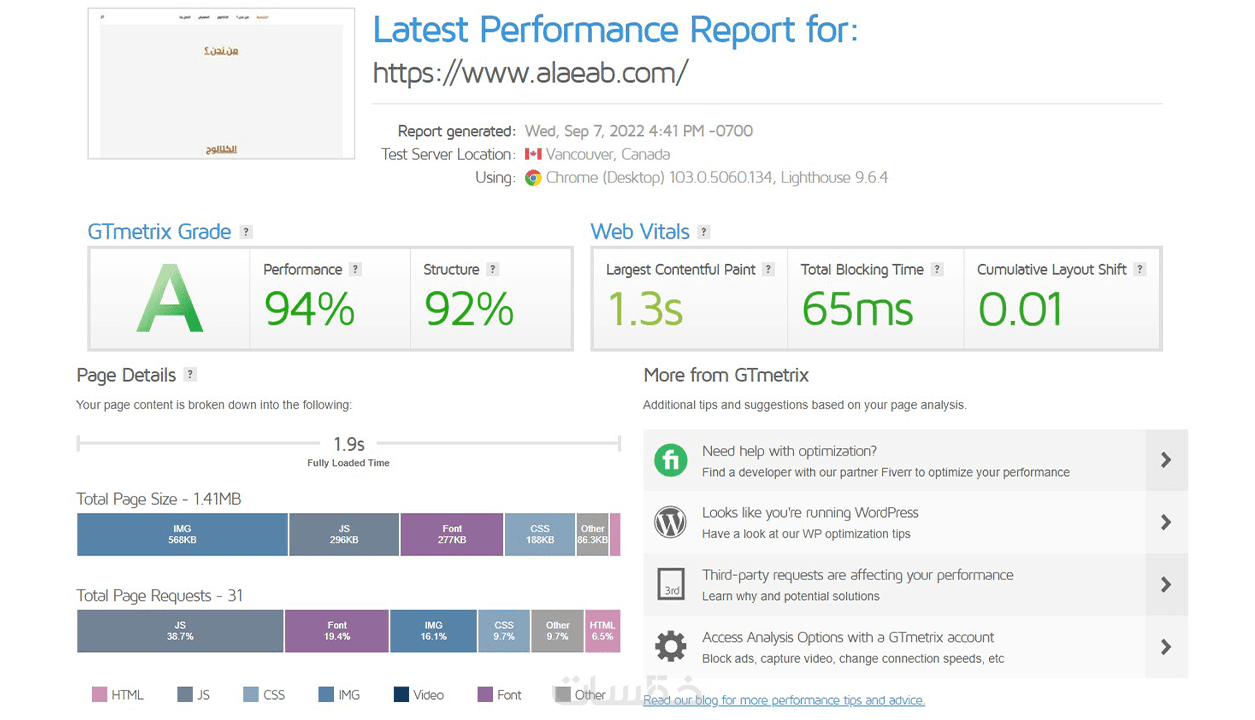
Task: Click the Web Vitals heading
Action: coord(640,232)
